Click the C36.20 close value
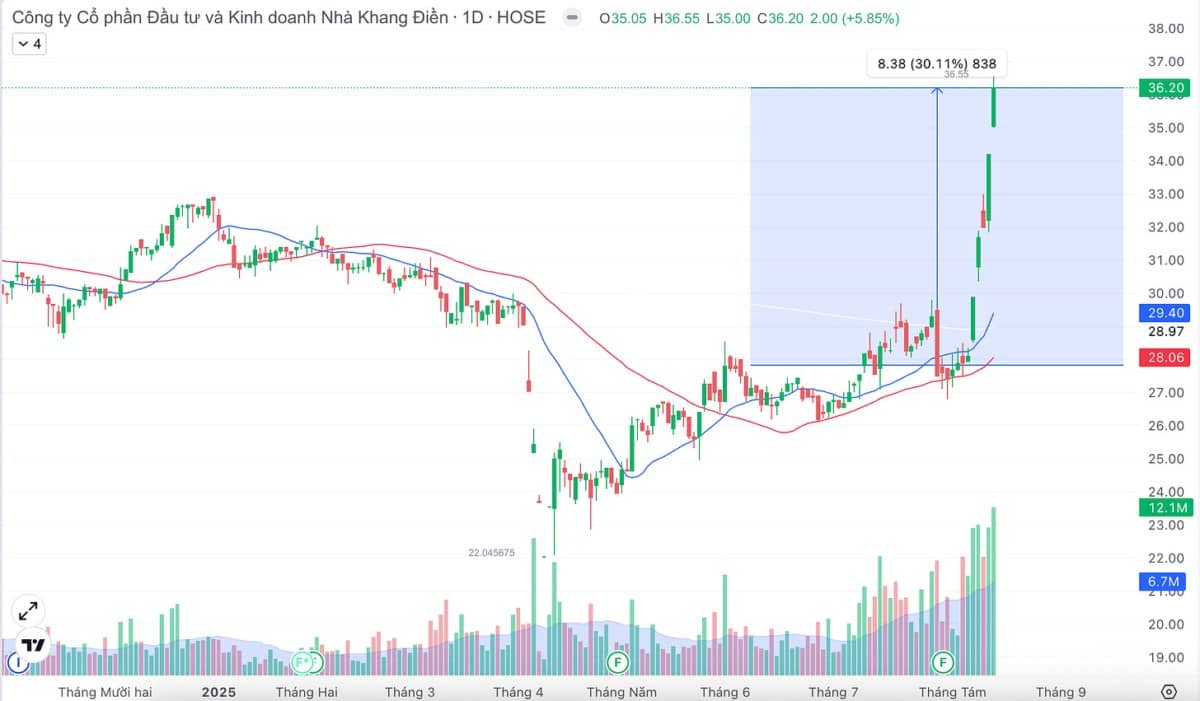This screenshot has width=1200, height=701. coord(781,18)
